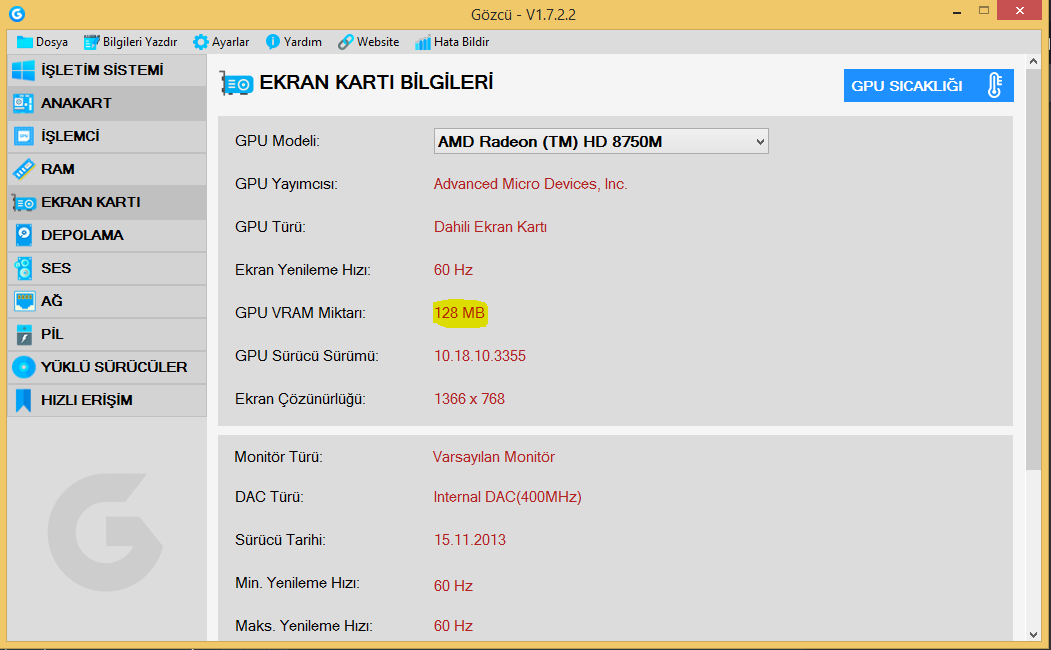This screenshot has width=1051, height=650.
Task: Click the value Advanced Micro Devices, Inc.
Action: coord(530,184)
